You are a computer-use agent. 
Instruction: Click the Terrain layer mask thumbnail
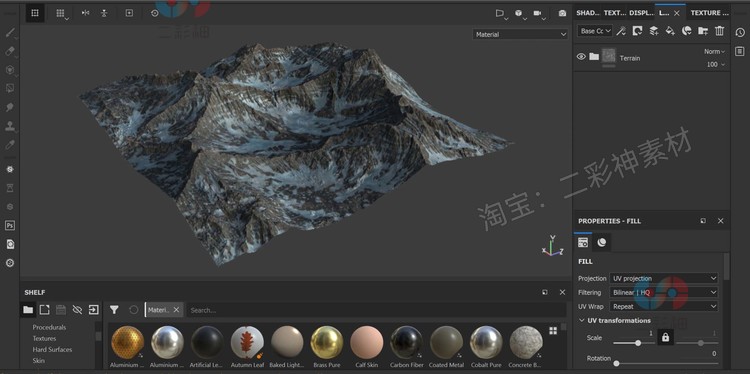pos(609,56)
